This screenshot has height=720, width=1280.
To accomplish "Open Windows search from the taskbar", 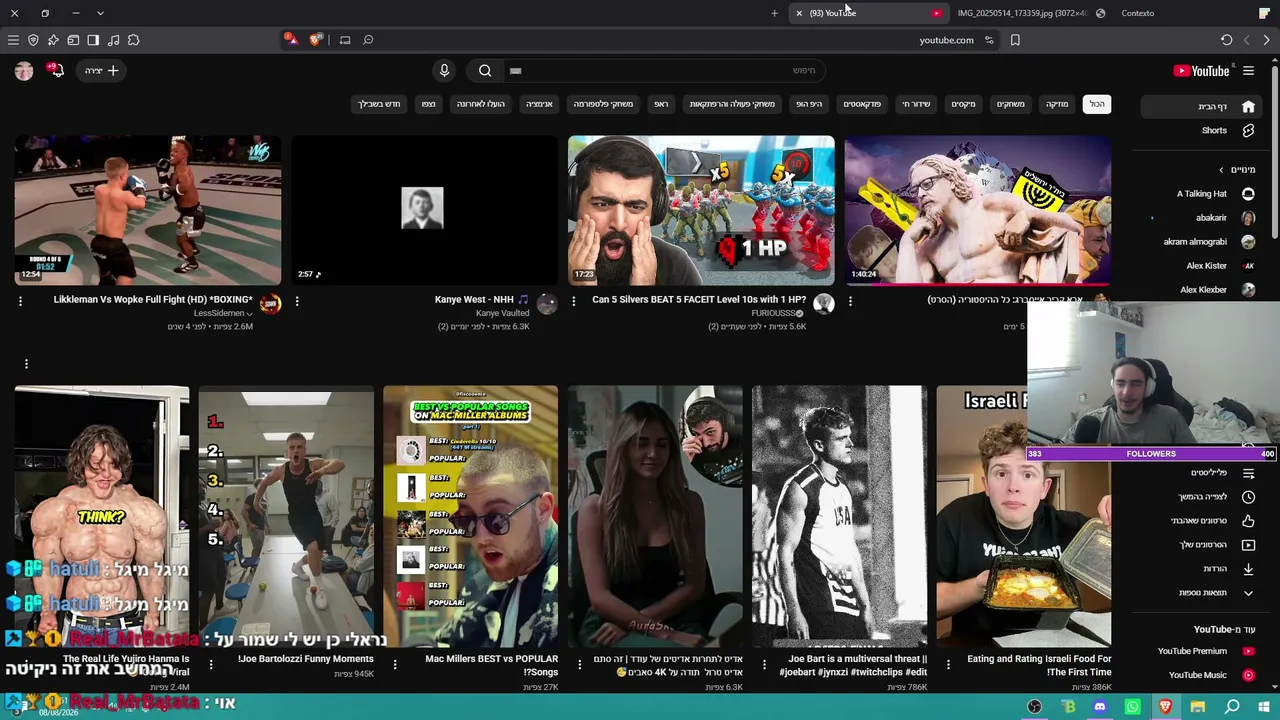I will tap(1232, 707).
